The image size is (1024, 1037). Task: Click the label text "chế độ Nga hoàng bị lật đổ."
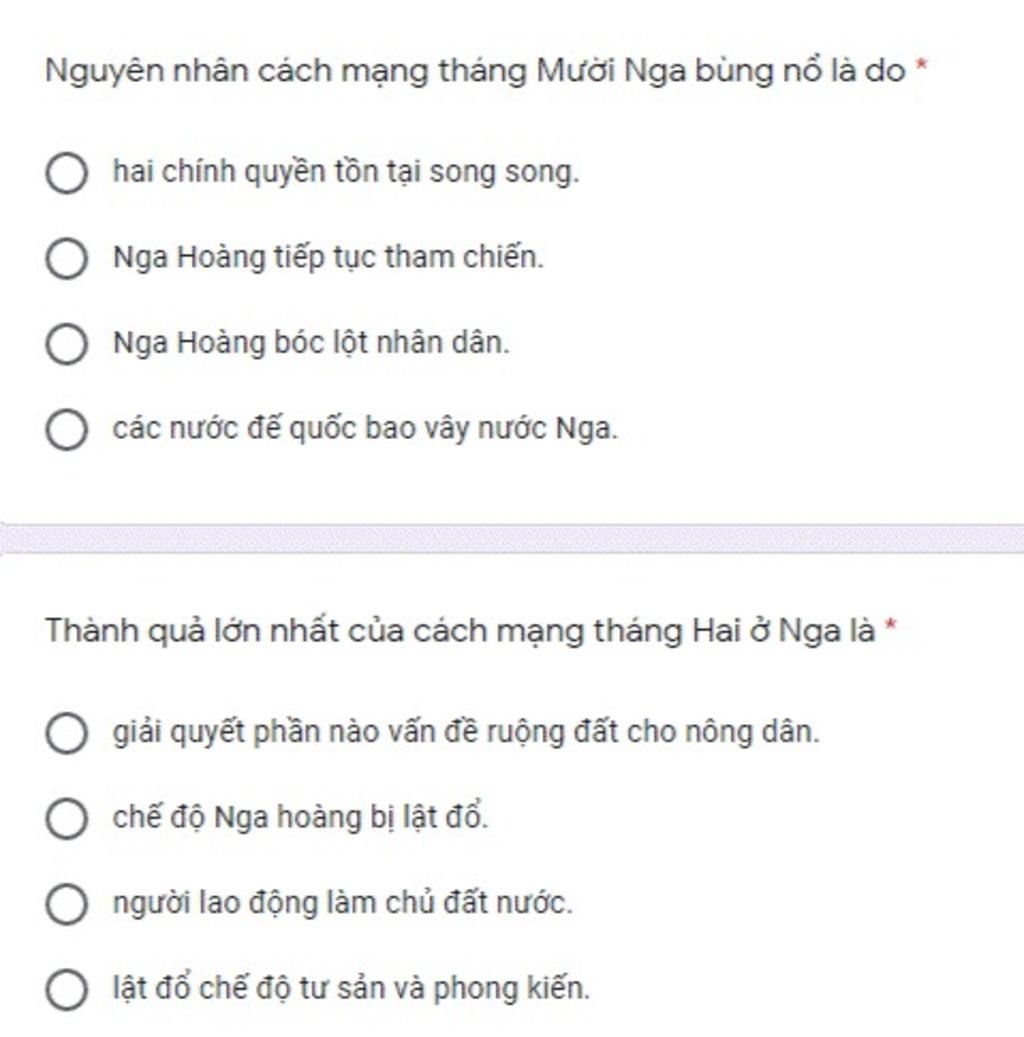point(300,818)
